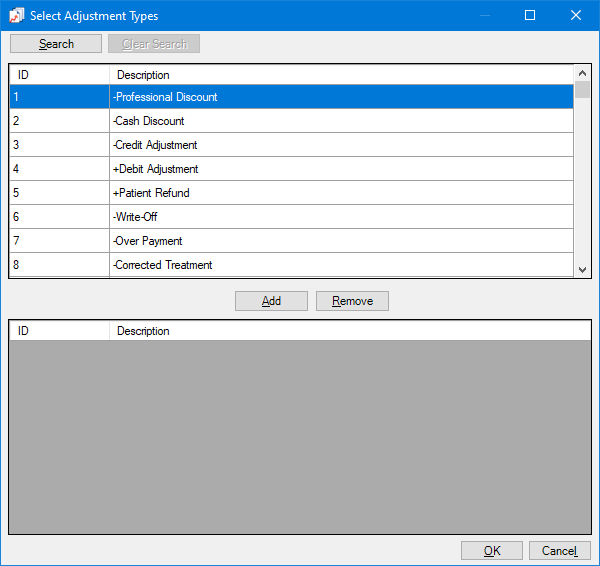Select the Patient Refund row

click(x=151, y=193)
